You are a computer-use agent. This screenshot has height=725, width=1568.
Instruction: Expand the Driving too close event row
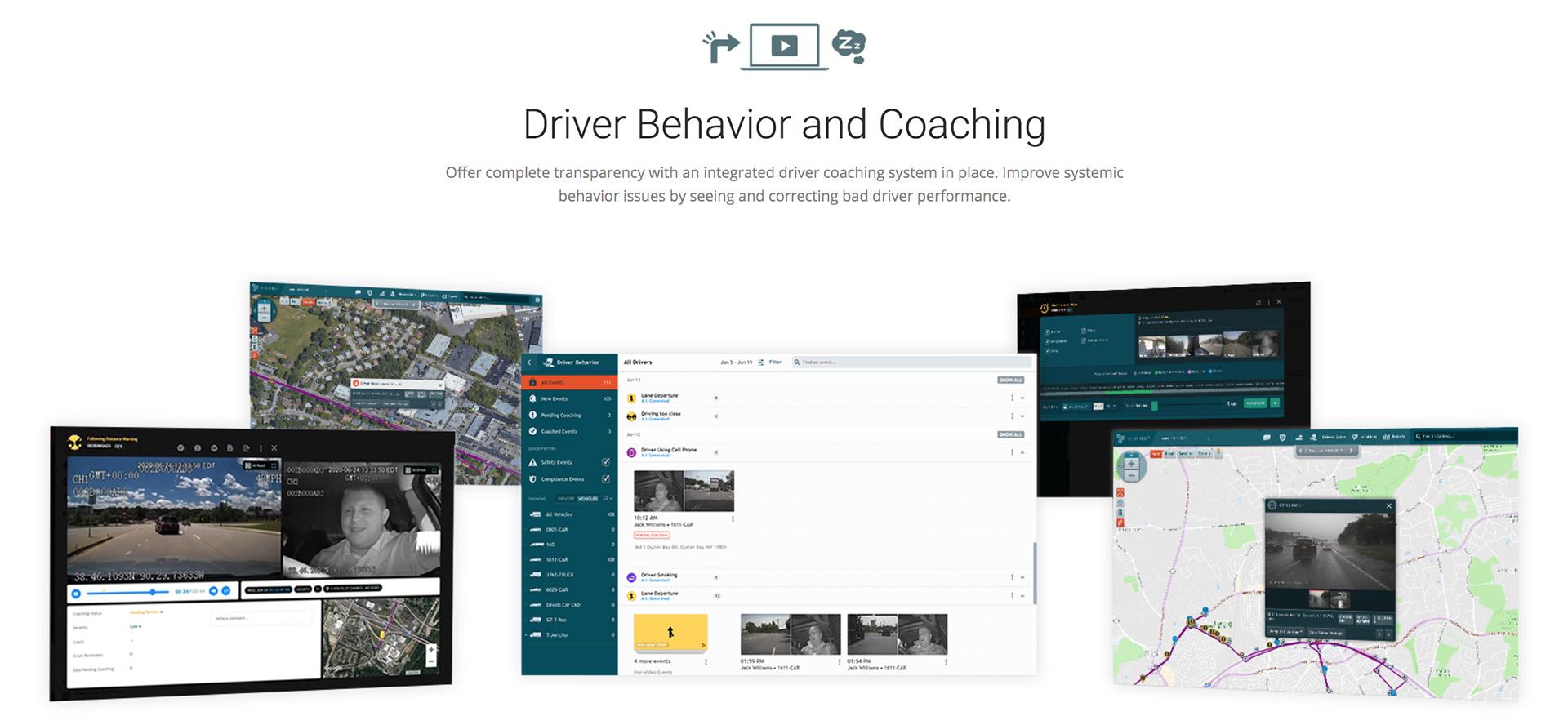click(x=1022, y=416)
